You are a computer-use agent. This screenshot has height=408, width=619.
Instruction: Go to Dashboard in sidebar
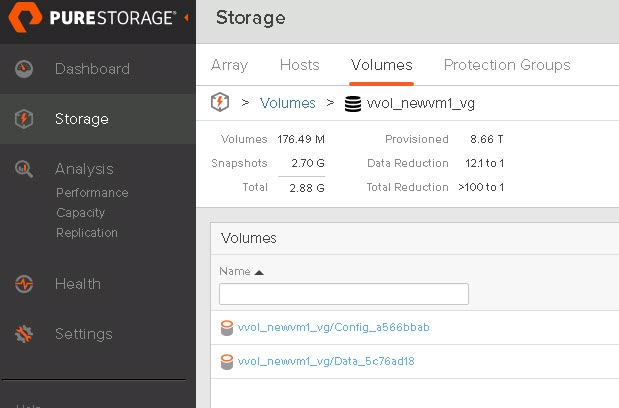(92, 69)
